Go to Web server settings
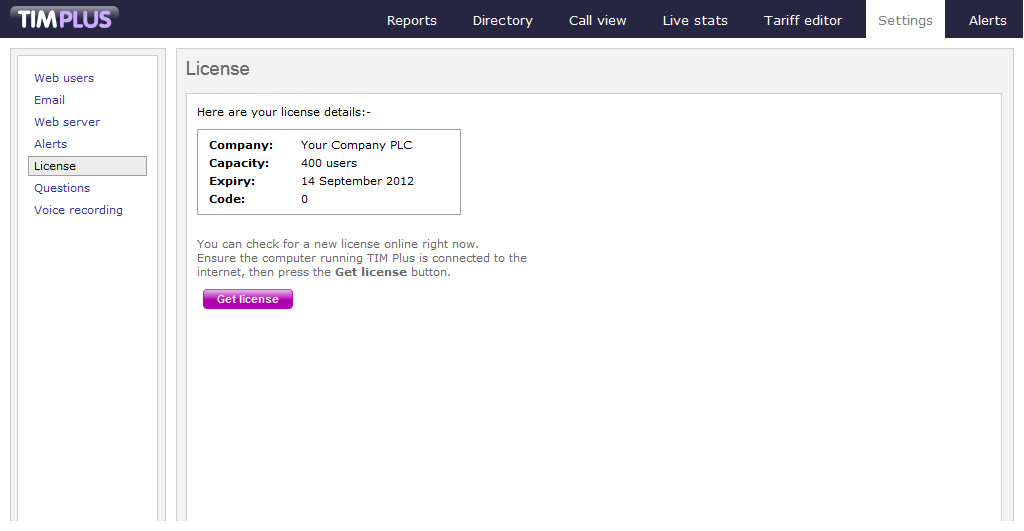Viewport: 1024px width, 531px height. (67, 122)
